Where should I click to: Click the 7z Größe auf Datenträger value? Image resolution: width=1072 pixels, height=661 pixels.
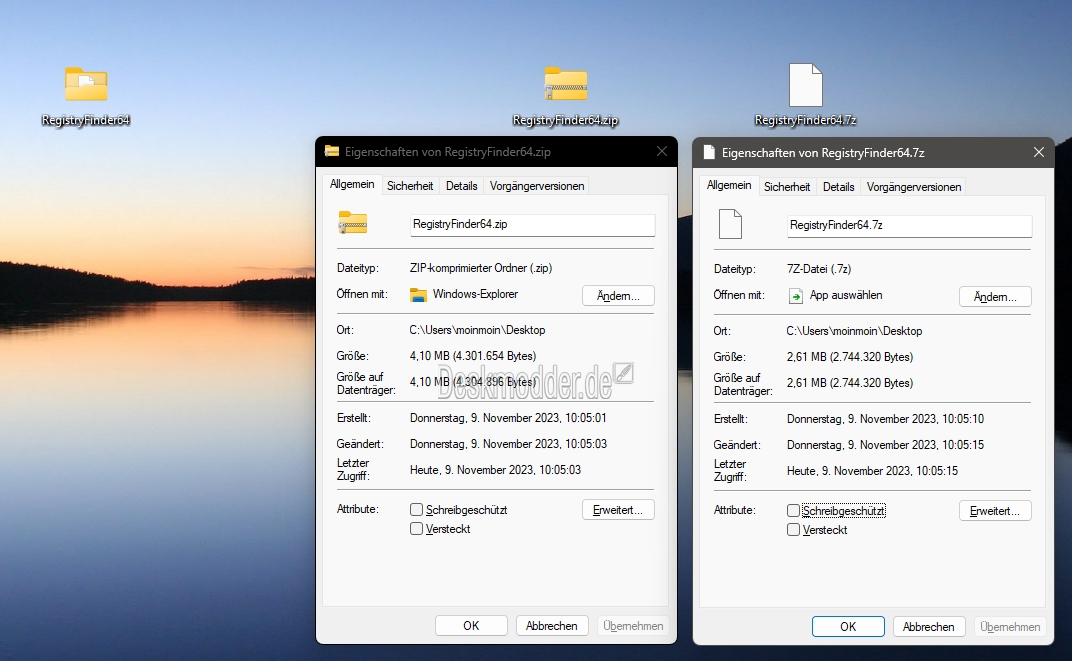(850, 383)
